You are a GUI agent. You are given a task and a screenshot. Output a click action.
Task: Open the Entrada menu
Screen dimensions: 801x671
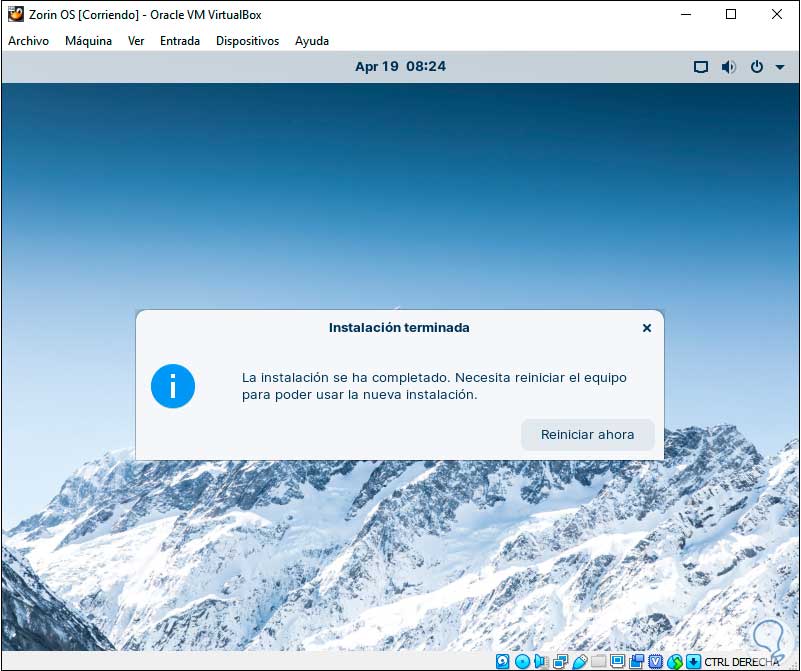pyautogui.click(x=180, y=41)
